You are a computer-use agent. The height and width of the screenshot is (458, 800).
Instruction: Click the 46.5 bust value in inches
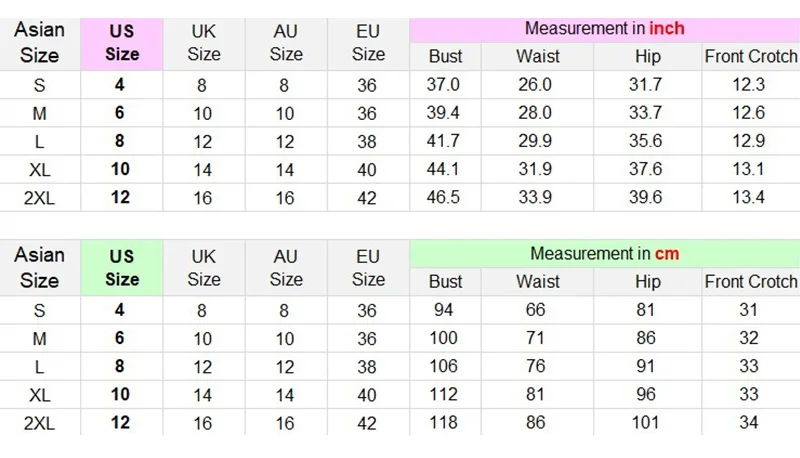pyautogui.click(x=443, y=197)
